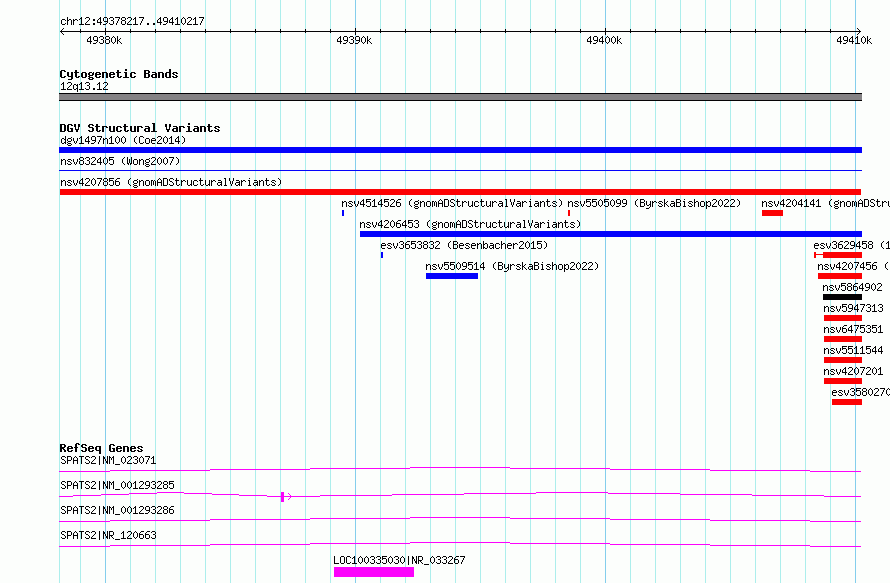Select the magenta LOC100335030 gene block
This screenshot has width=890, height=583.
click(373, 572)
